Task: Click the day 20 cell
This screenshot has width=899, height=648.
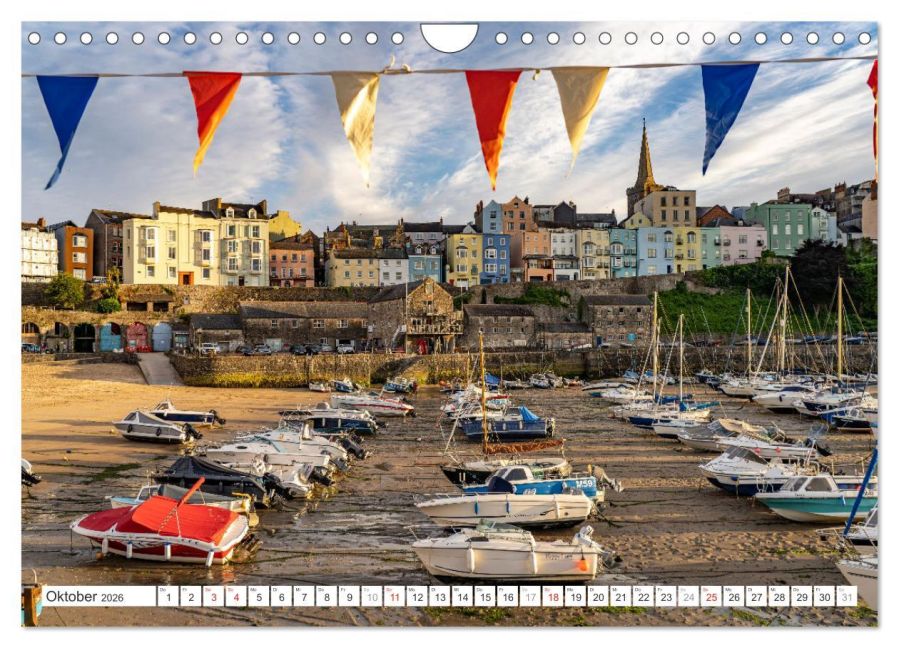Action: coord(598,596)
